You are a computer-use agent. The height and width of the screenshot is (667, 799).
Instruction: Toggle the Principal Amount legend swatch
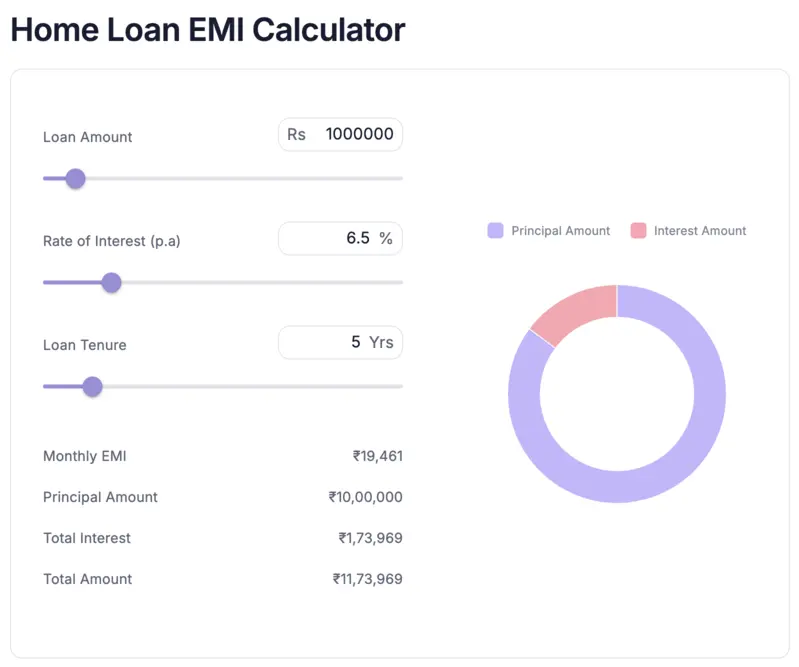(x=495, y=231)
